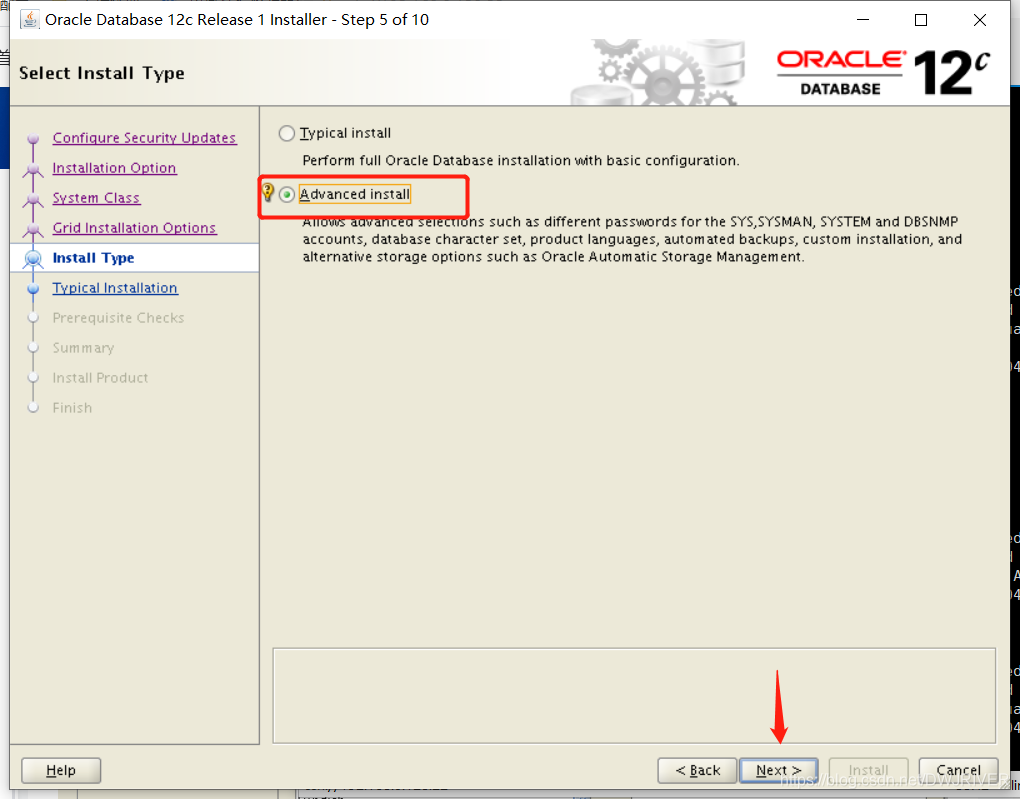This screenshot has width=1020, height=799.
Task: Click the Configure Security Updates step bullet
Action: pos(33,138)
